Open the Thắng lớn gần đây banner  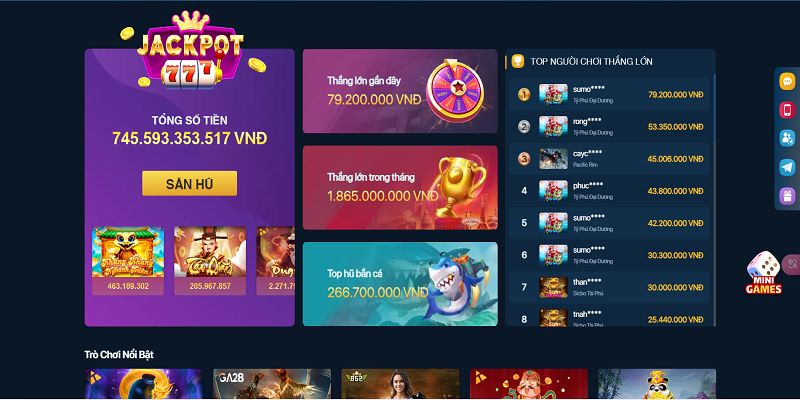pos(400,91)
